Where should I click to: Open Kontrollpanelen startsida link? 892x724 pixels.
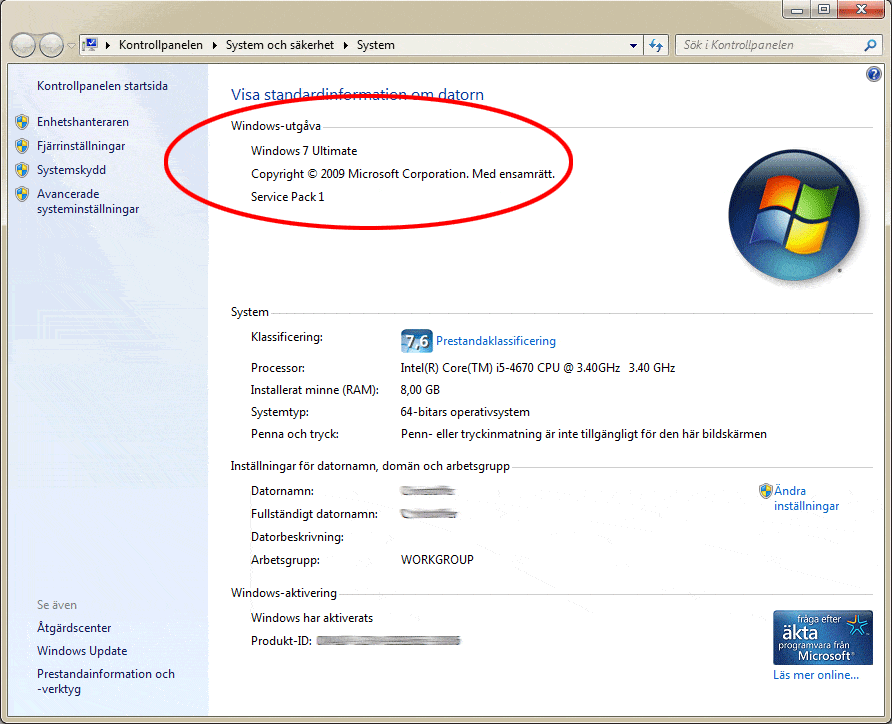[x=102, y=86]
